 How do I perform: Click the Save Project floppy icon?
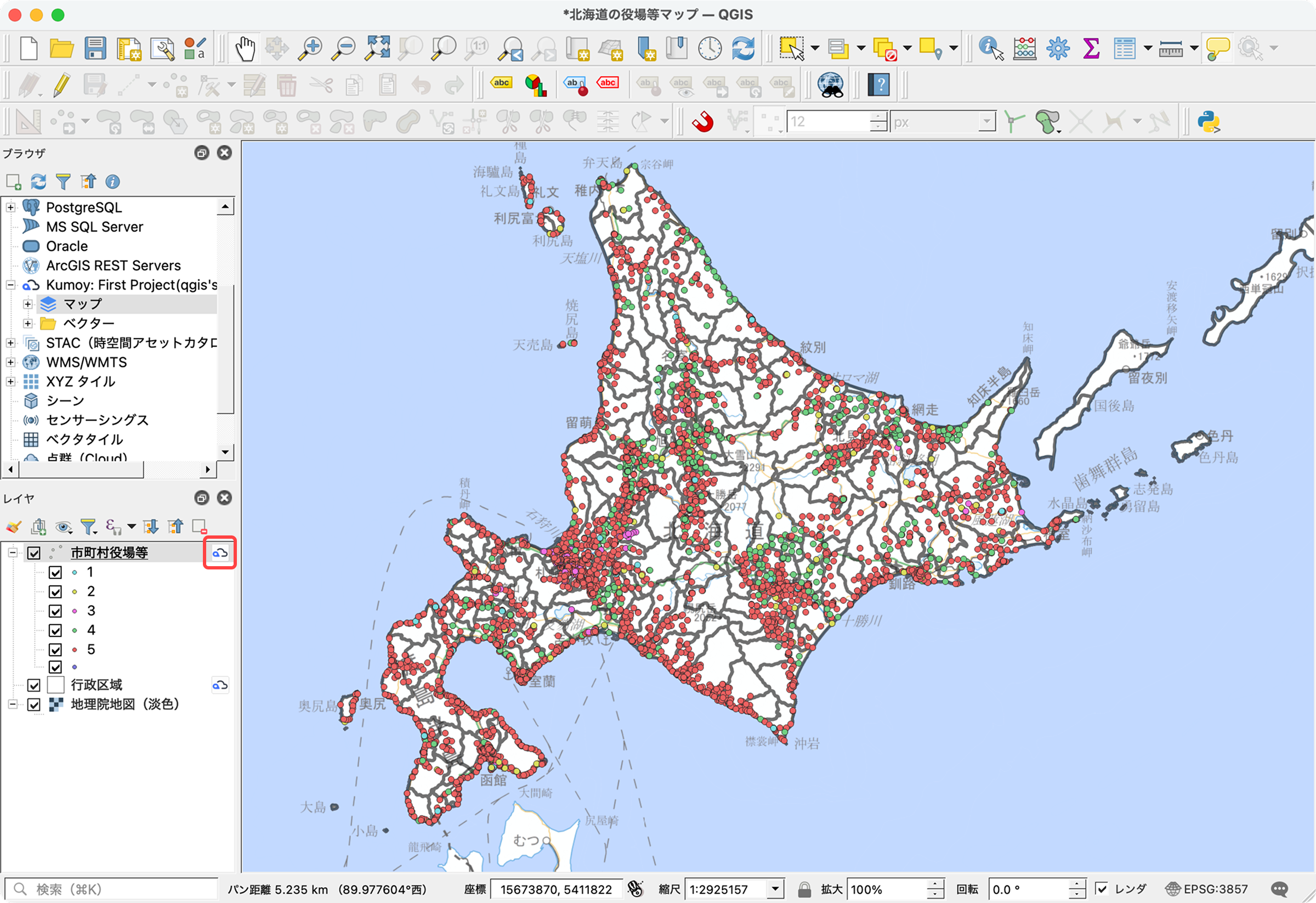(95, 49)
